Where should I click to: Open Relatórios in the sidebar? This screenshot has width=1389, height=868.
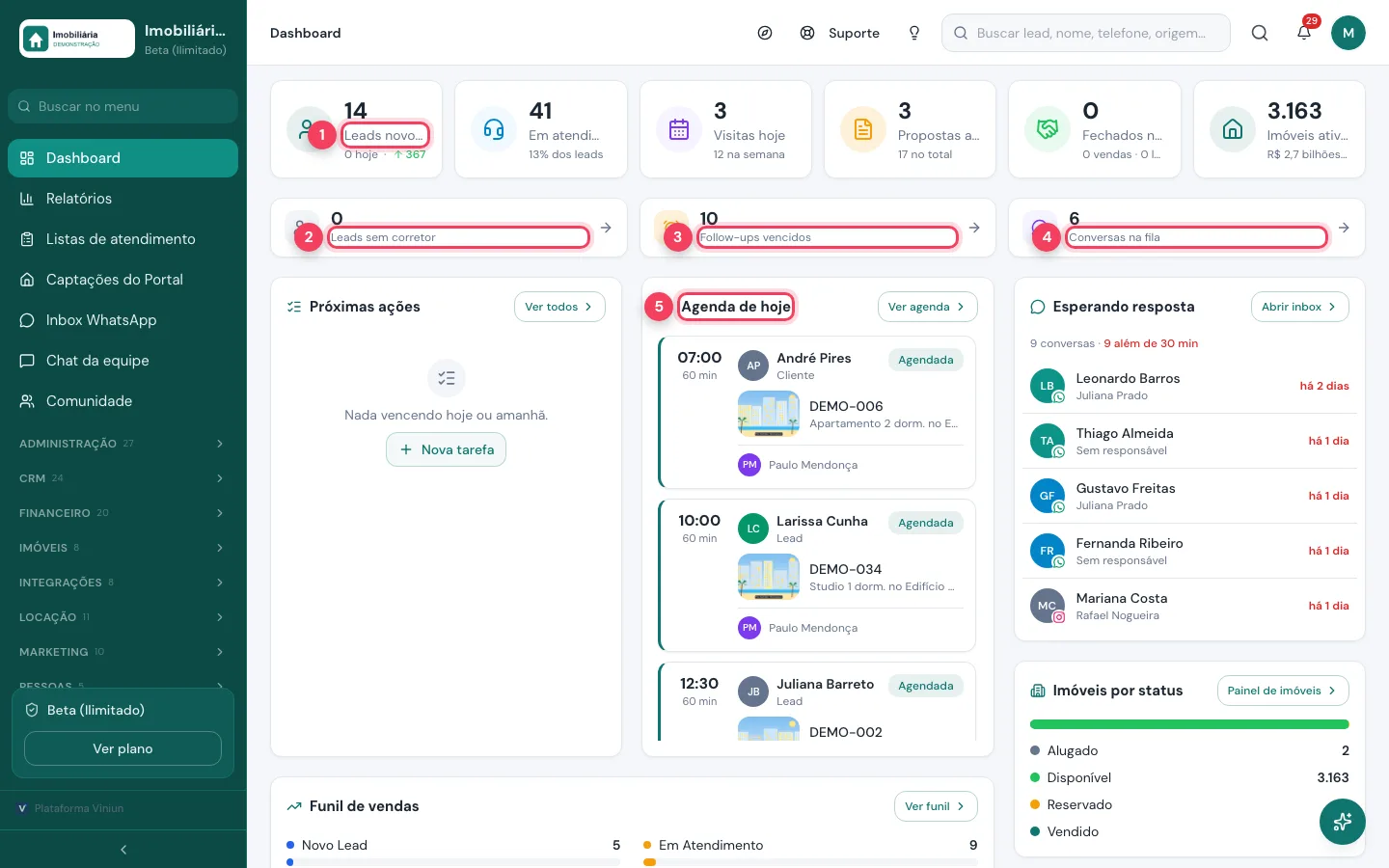pyautogui.click(x=123, y=199)
